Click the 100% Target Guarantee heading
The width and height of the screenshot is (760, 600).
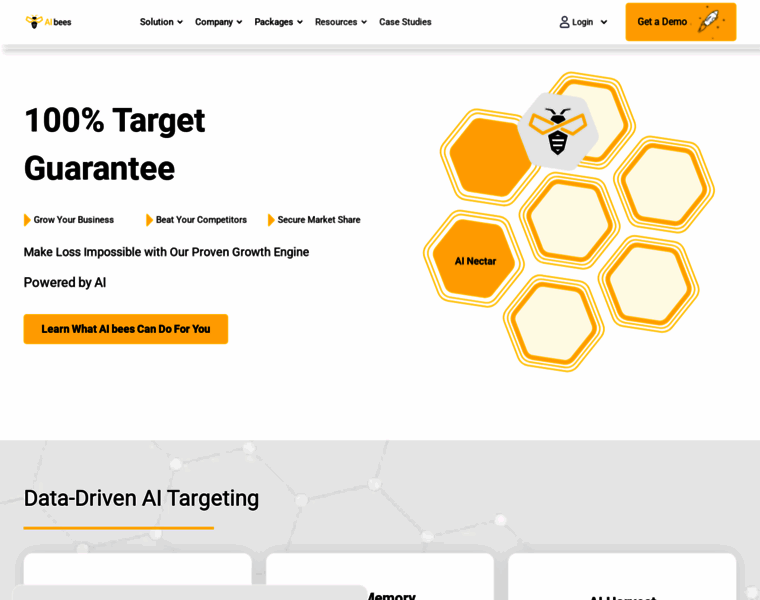[115, 144]
